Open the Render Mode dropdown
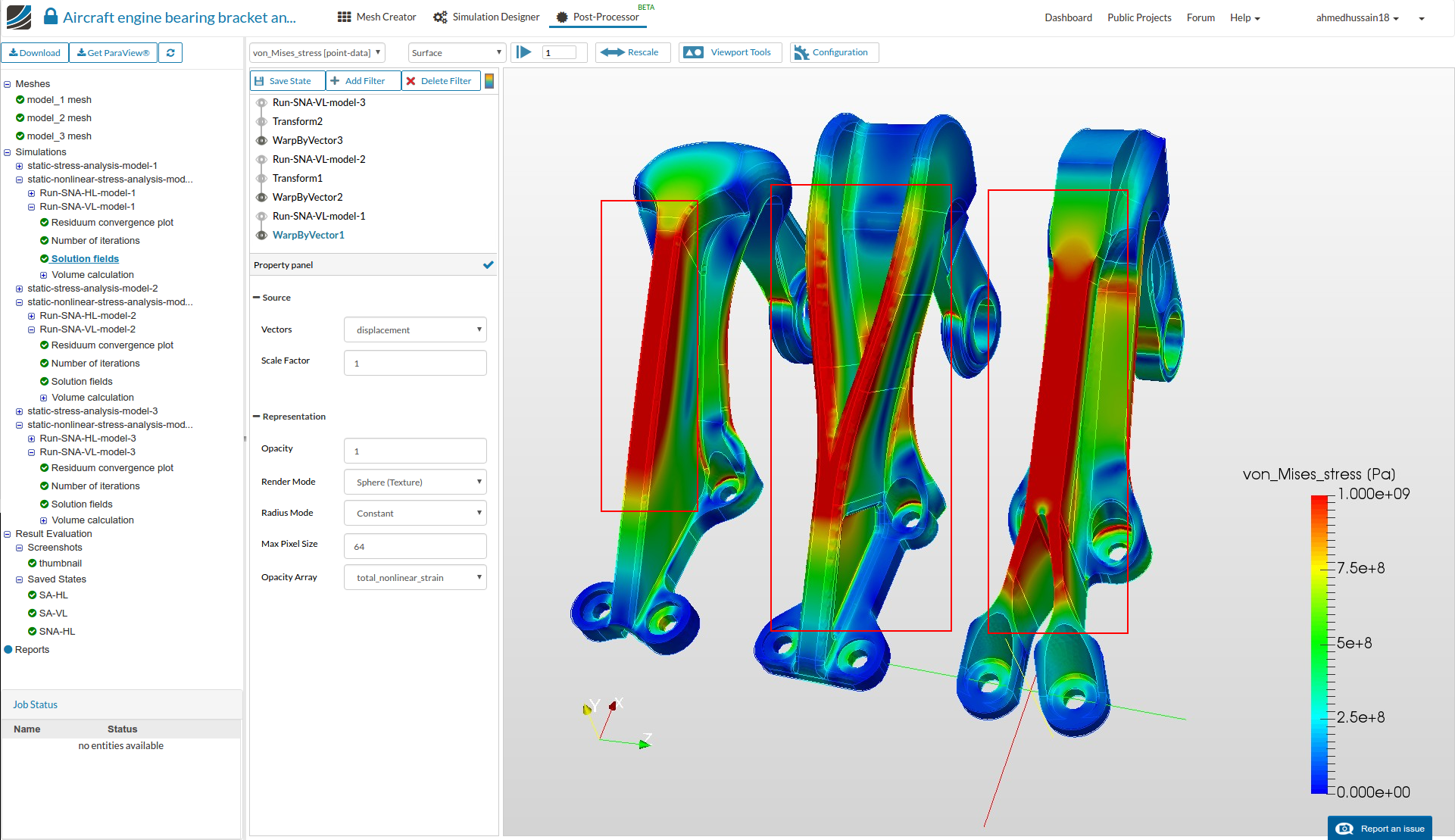 (x=415, y=482)
